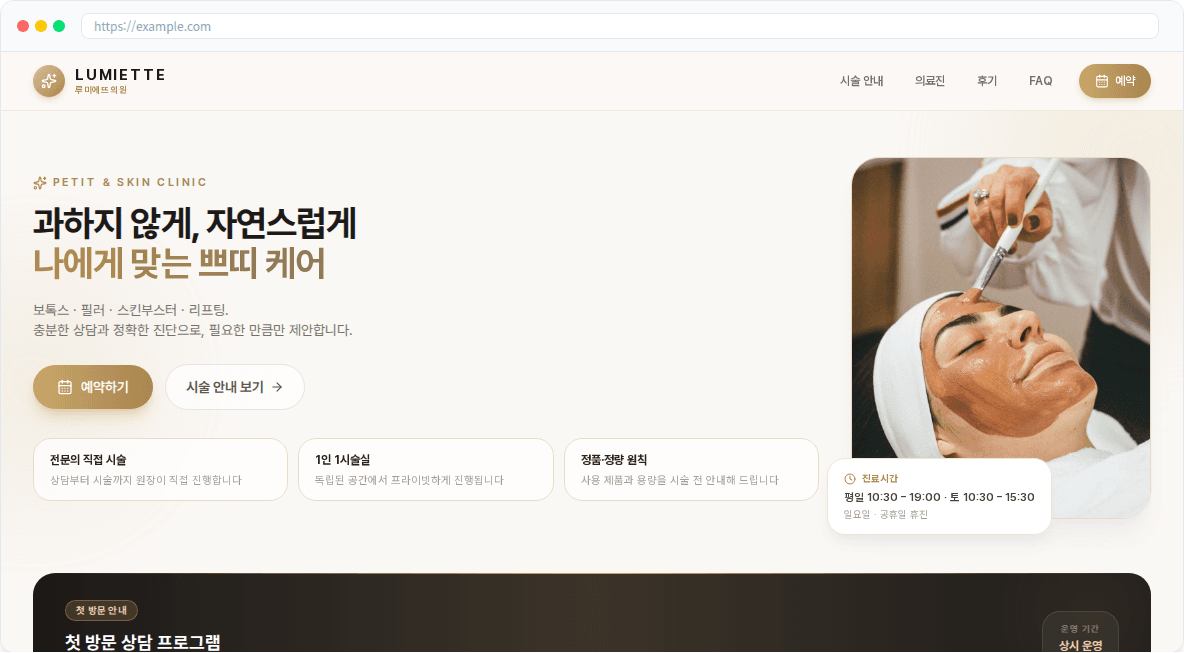The width and height of the screenshot is (1184, 653).
Task: Click the 예약하기 hero button
Action: click(x=93, y=387)
